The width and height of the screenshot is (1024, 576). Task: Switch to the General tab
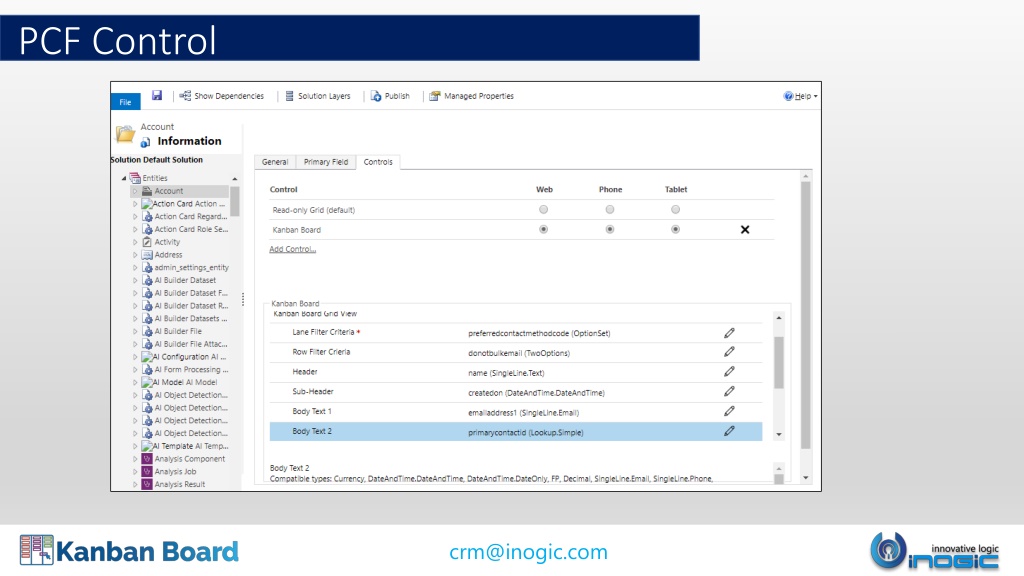[x=275, y=162]
